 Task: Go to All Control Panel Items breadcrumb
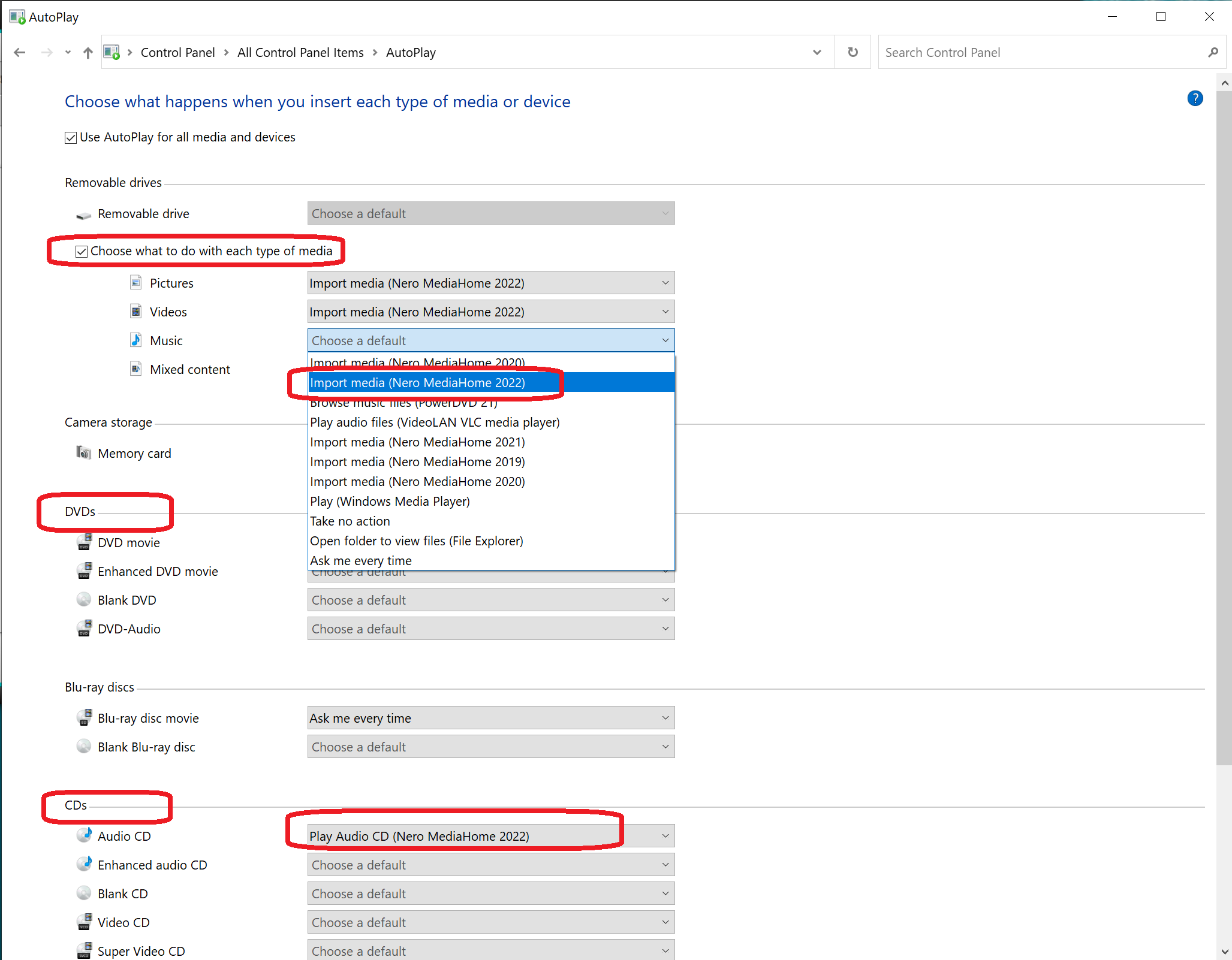(300, 53)
